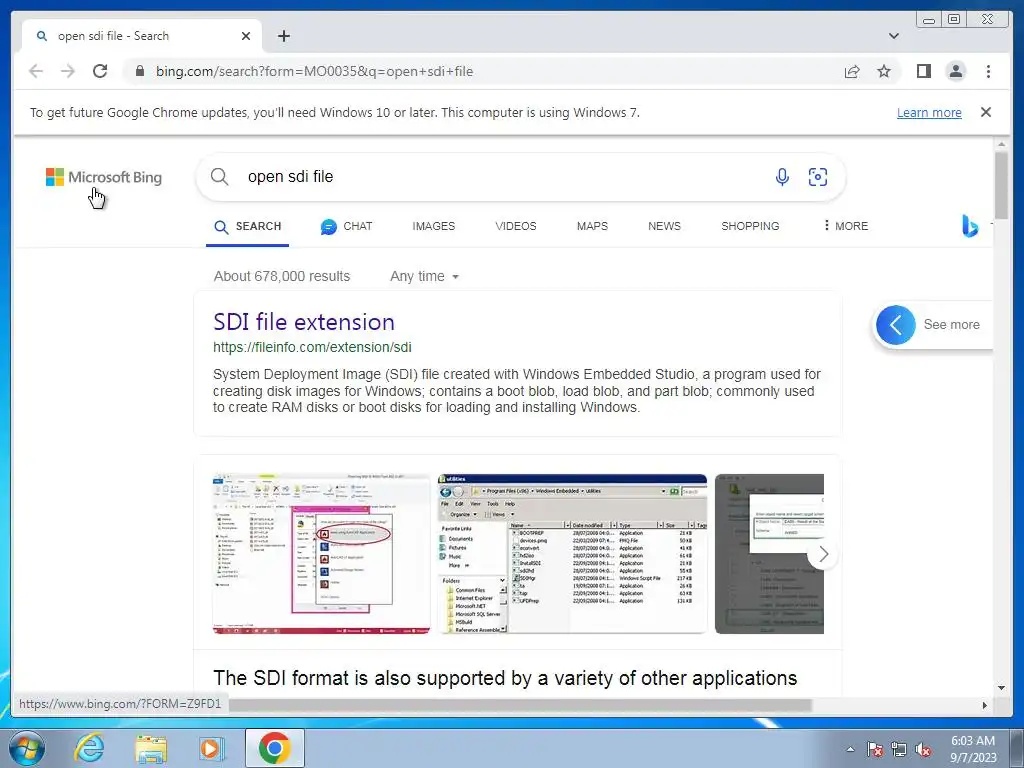This screenshot has width=1024, height=768.
Task: Click the network status tray icon
Action: coord(899,749)
